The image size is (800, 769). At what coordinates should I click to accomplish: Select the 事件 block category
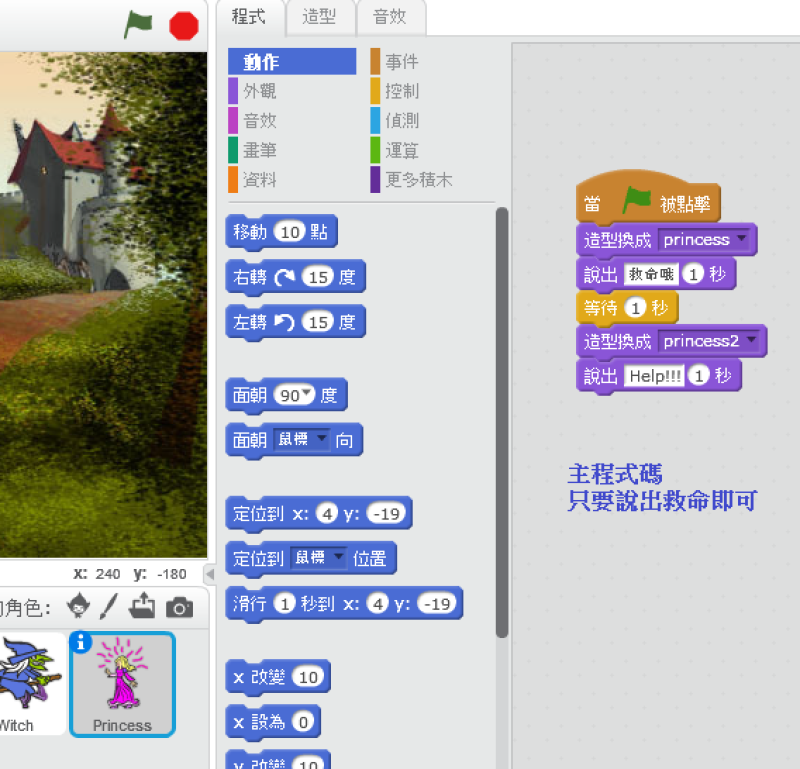(x=401, y=62)
